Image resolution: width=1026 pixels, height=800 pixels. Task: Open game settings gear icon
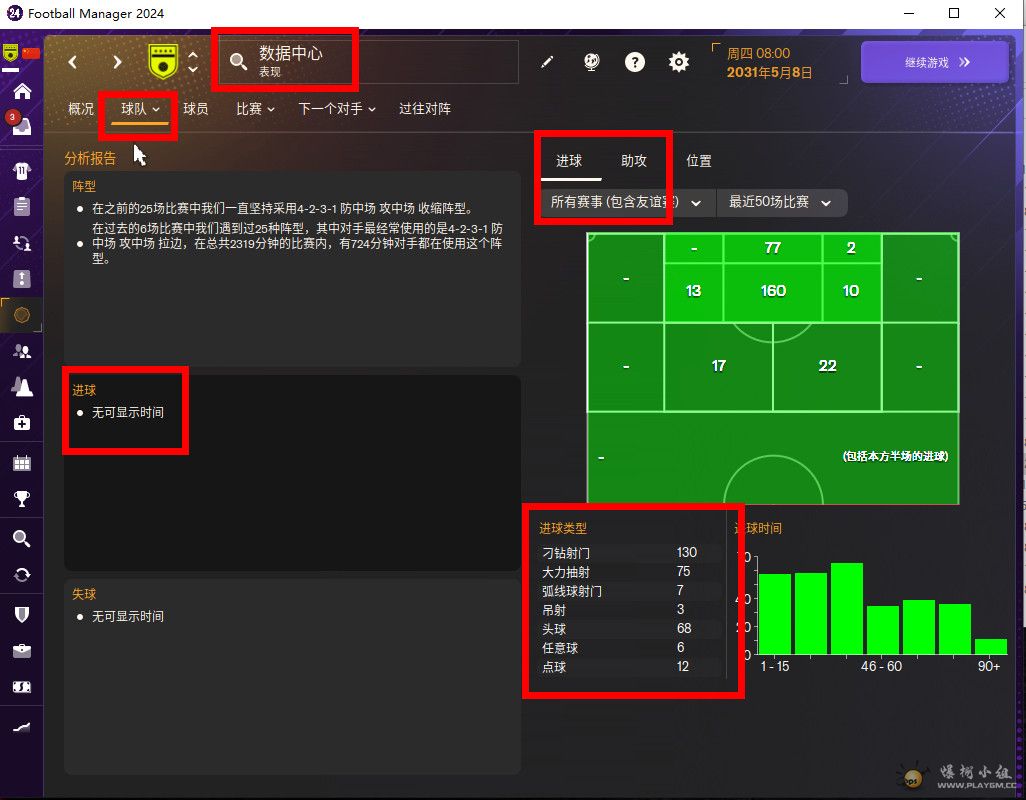click(x=679, y=62)
